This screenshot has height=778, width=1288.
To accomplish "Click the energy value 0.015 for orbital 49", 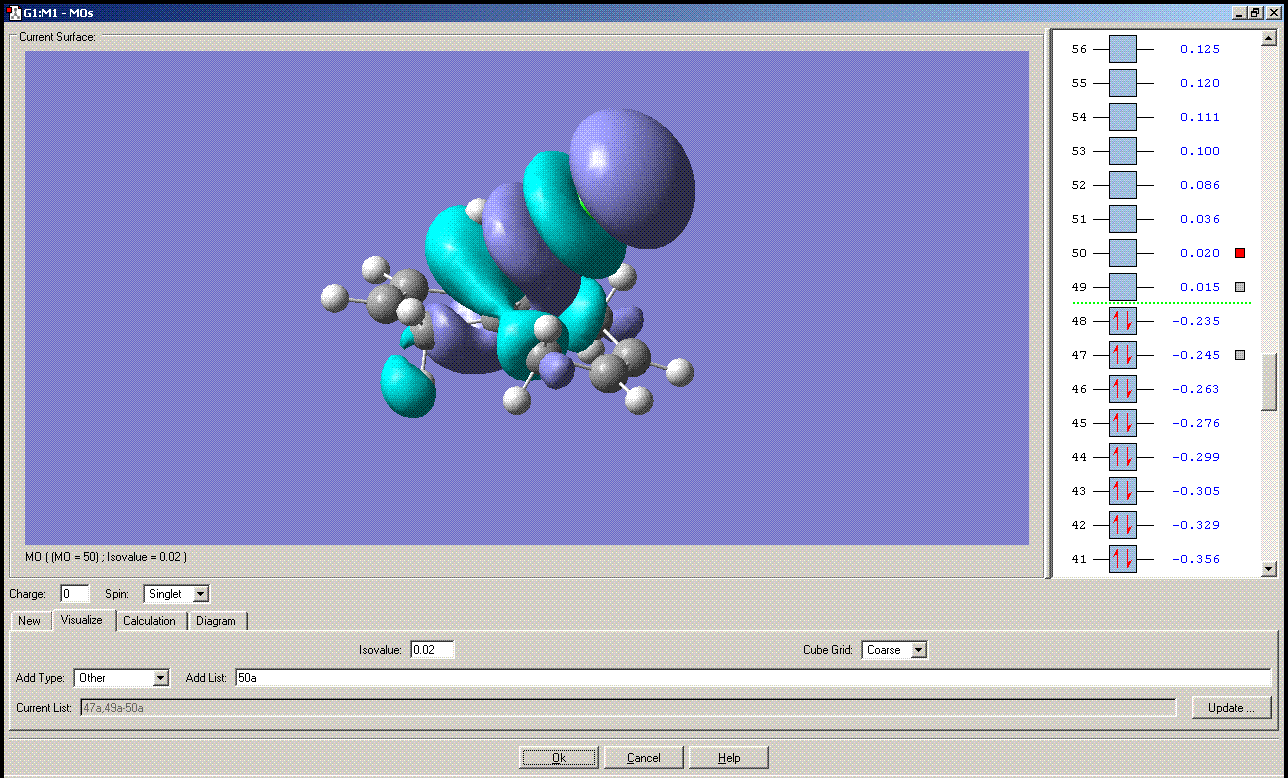I will [x=1200, y=287].
